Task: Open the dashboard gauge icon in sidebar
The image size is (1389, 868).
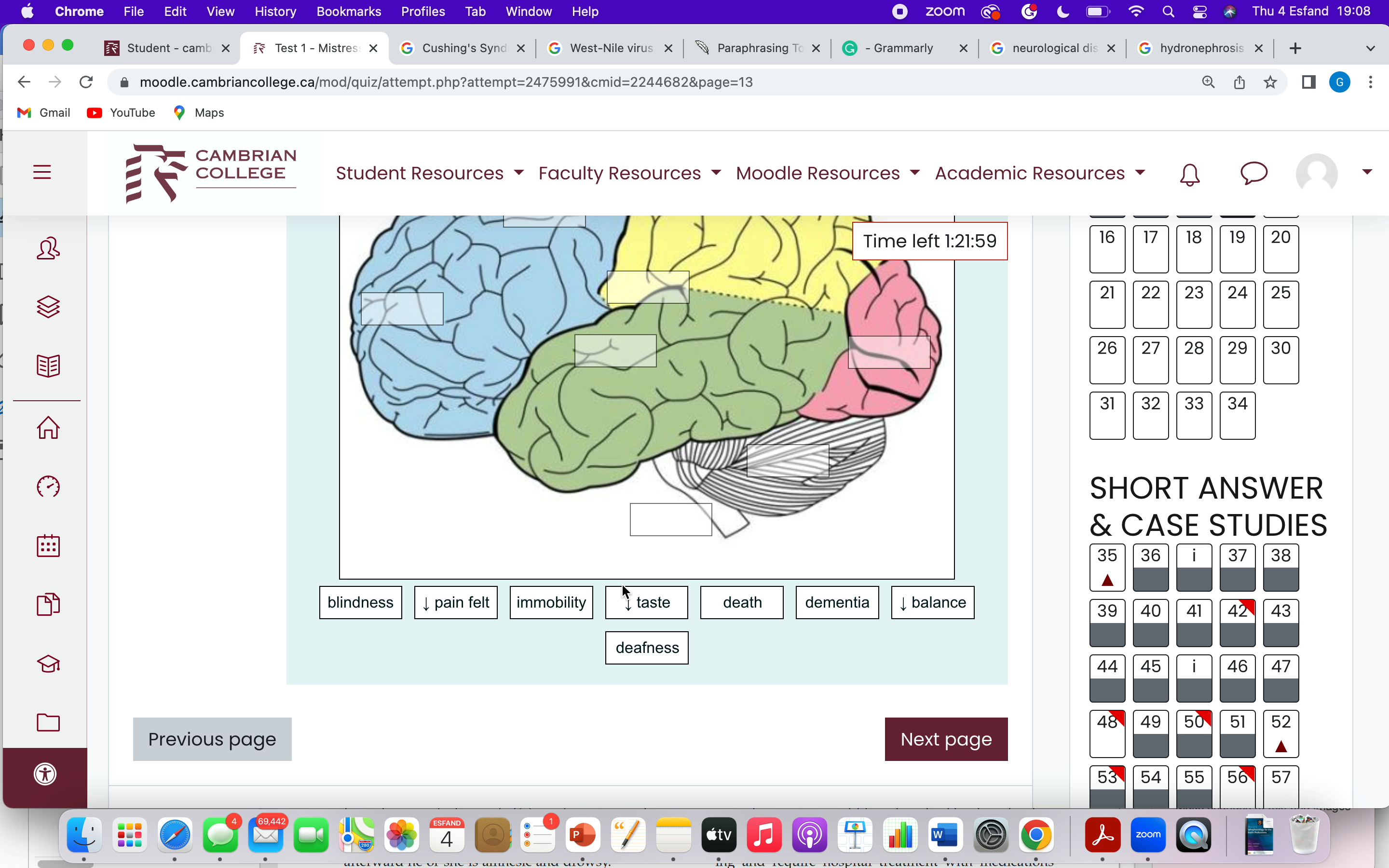Action: 48,487
